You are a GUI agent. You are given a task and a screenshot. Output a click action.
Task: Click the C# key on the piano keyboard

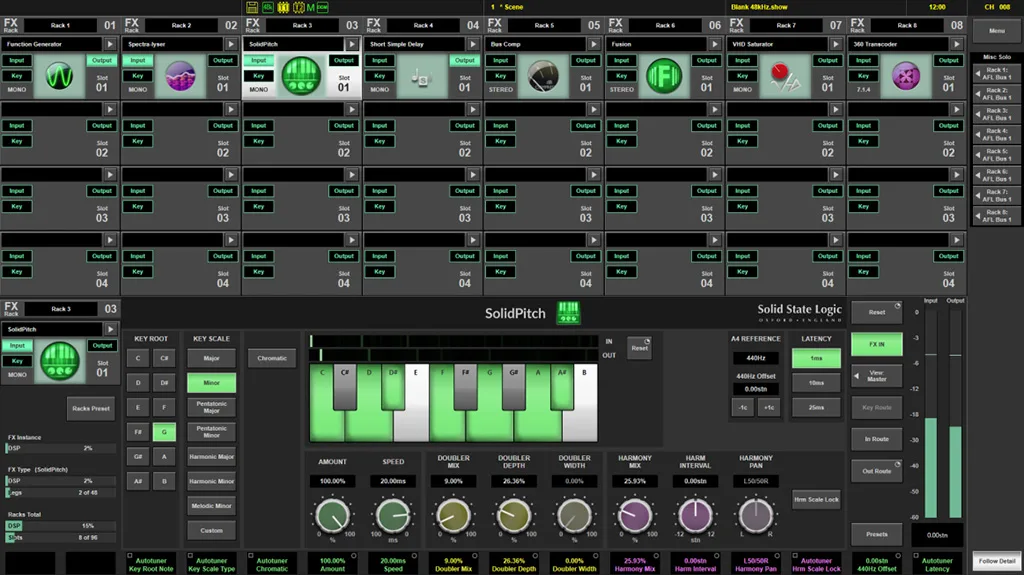click(345, 387)
